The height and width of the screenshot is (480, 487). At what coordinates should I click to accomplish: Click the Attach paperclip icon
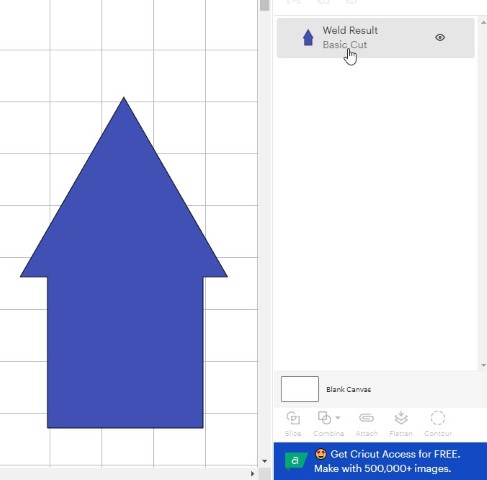tap(366, 418)
